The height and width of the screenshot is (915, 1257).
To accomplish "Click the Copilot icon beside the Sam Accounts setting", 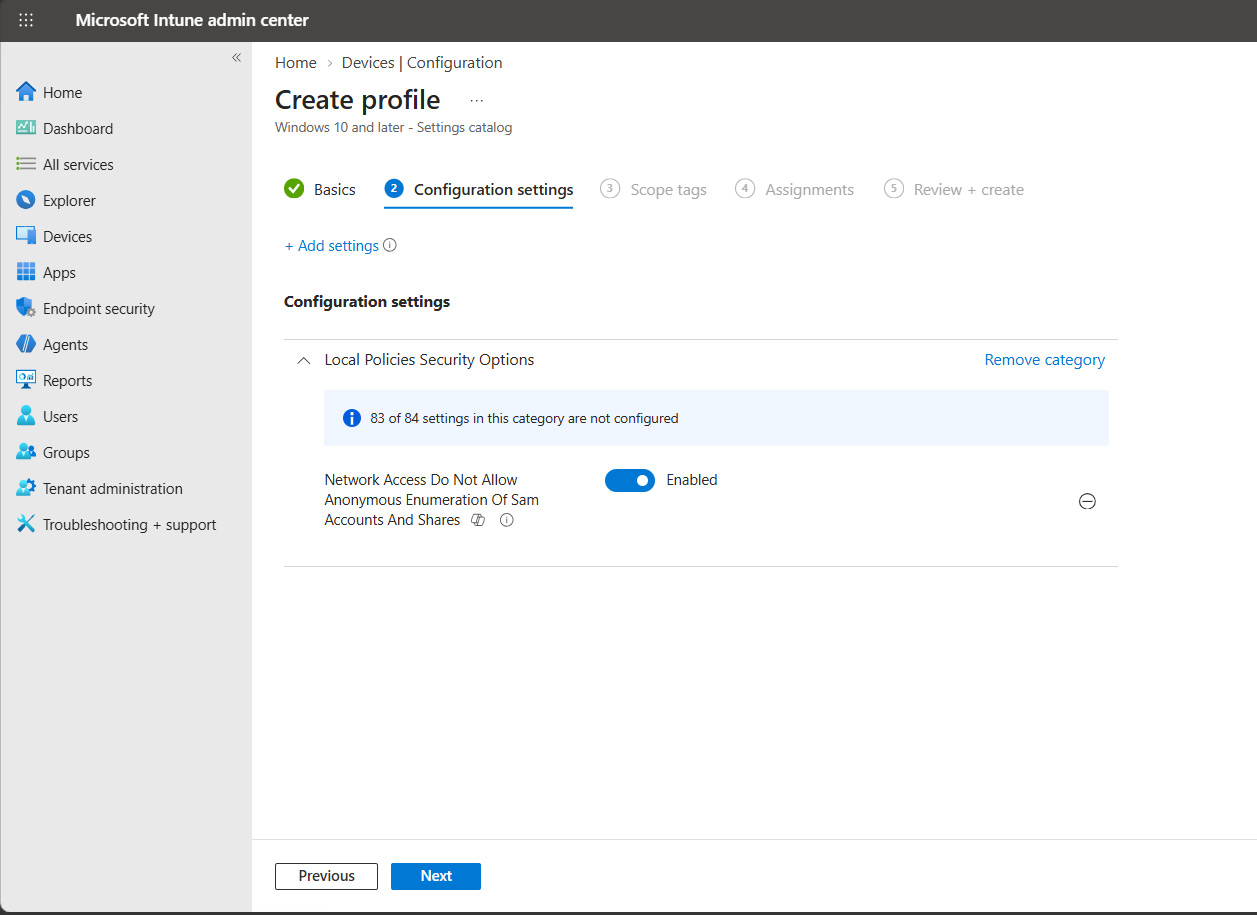I will click(478, 520).
